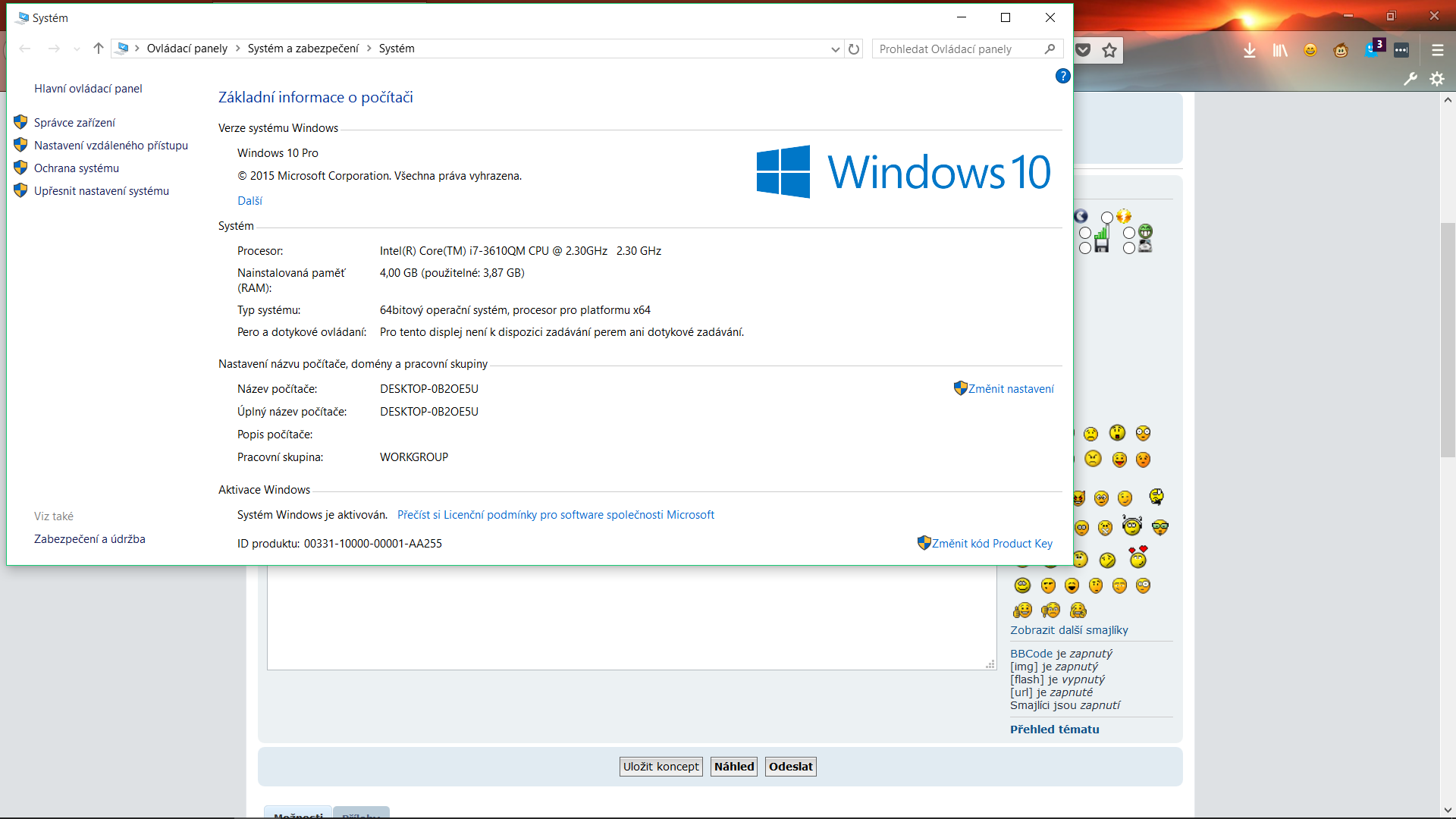Open Upřesnit nastavení systému

(102, 191)
